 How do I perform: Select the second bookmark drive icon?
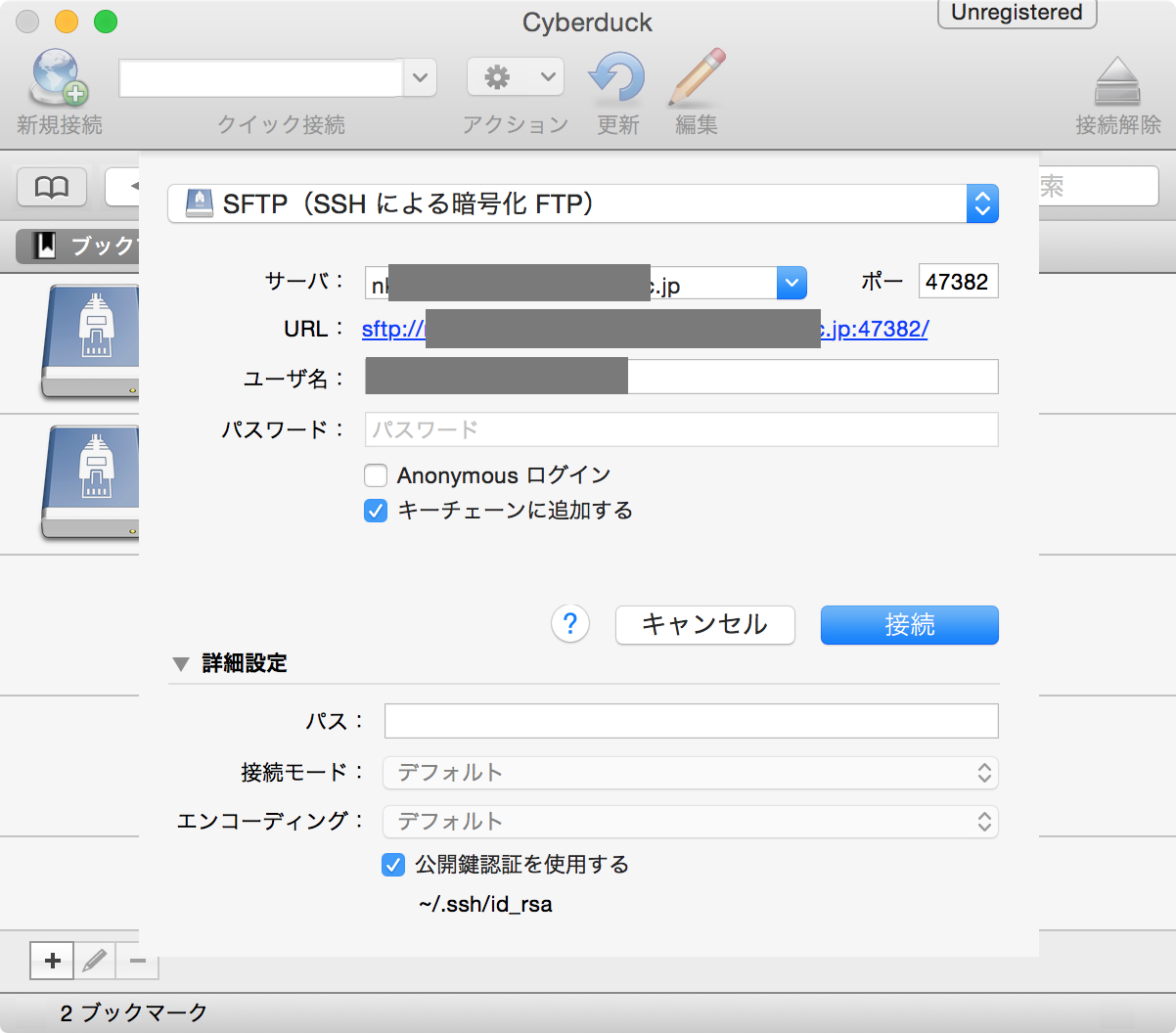click(90, 482)
